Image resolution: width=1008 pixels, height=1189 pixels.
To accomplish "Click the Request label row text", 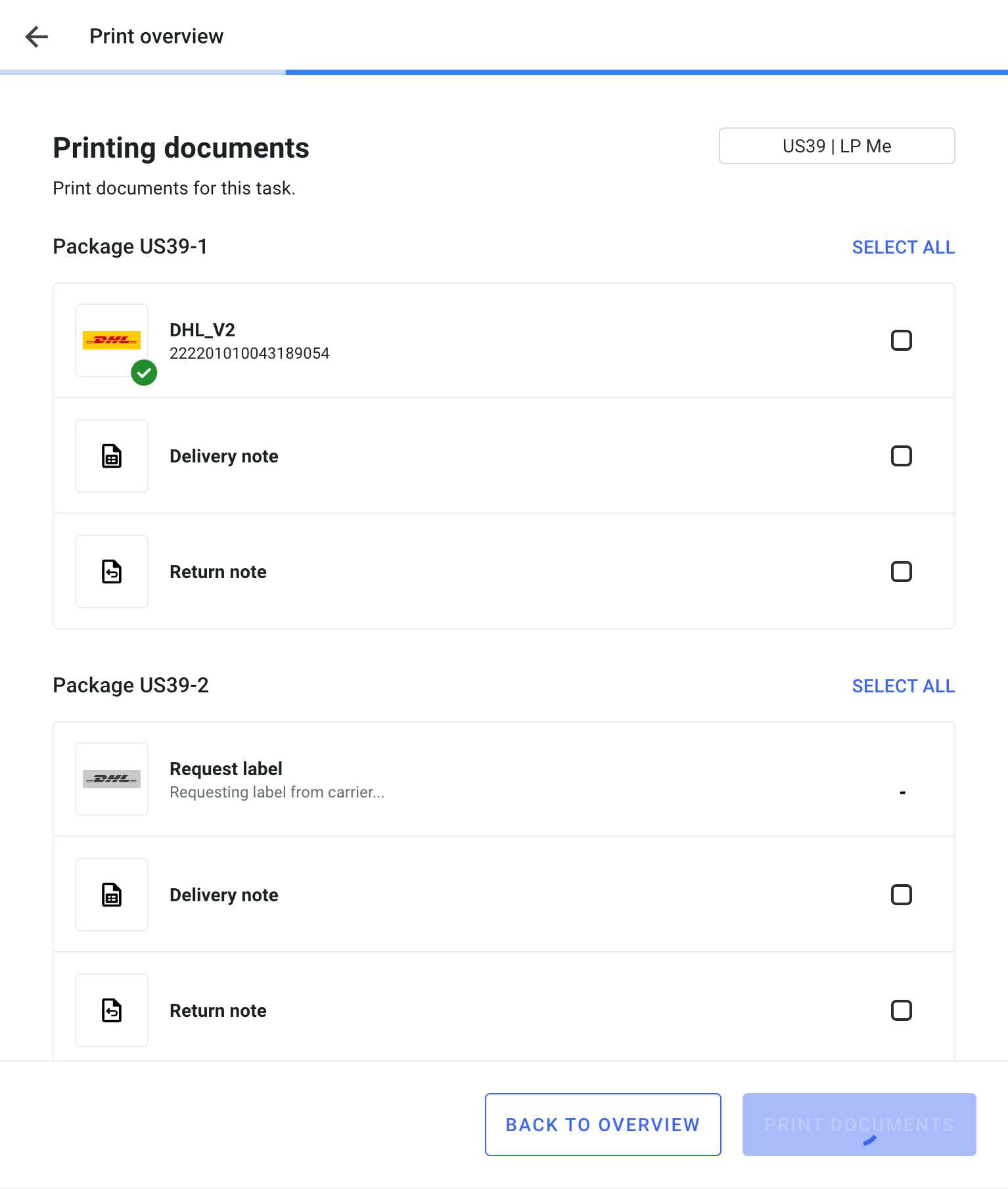I will point(226,769).
